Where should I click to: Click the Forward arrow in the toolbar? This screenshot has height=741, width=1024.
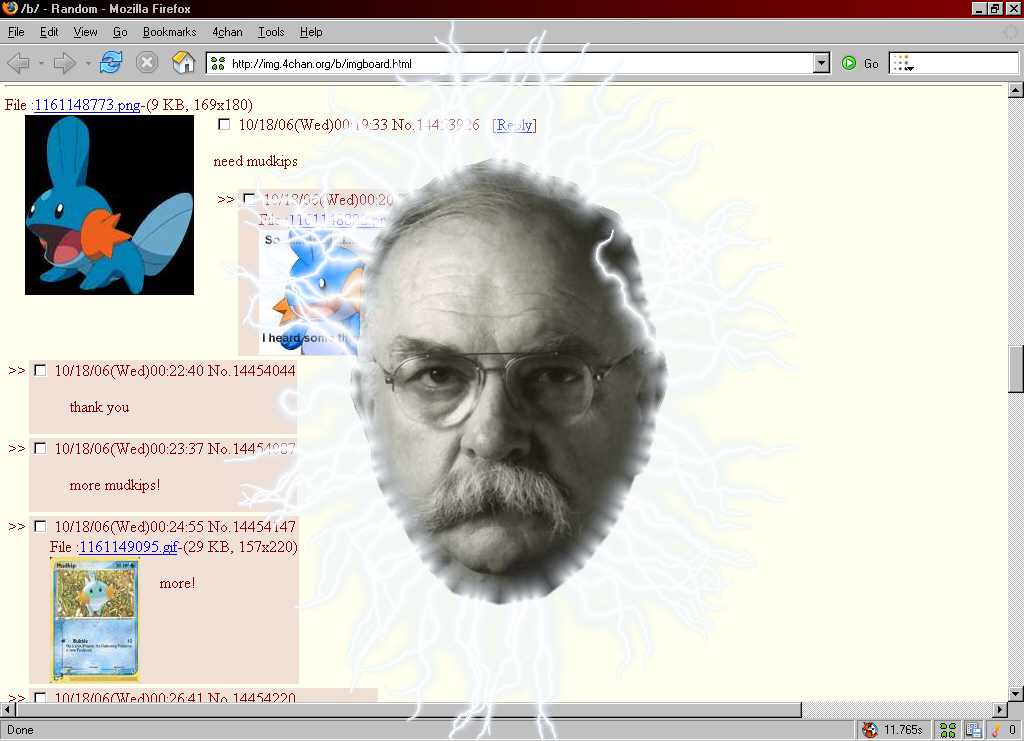coord(64,63)
